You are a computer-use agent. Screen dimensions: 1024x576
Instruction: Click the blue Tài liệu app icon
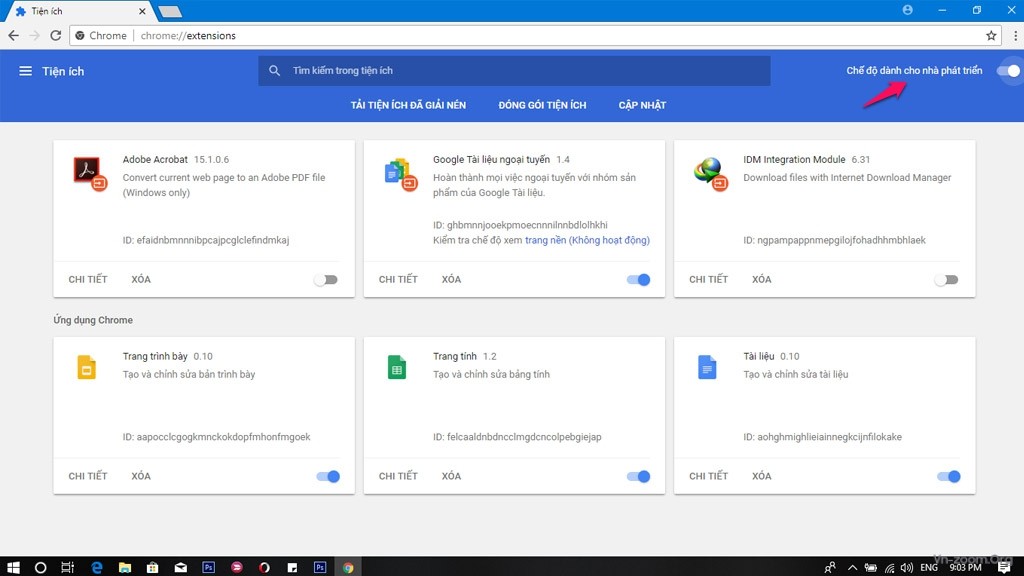pos(707,367)
